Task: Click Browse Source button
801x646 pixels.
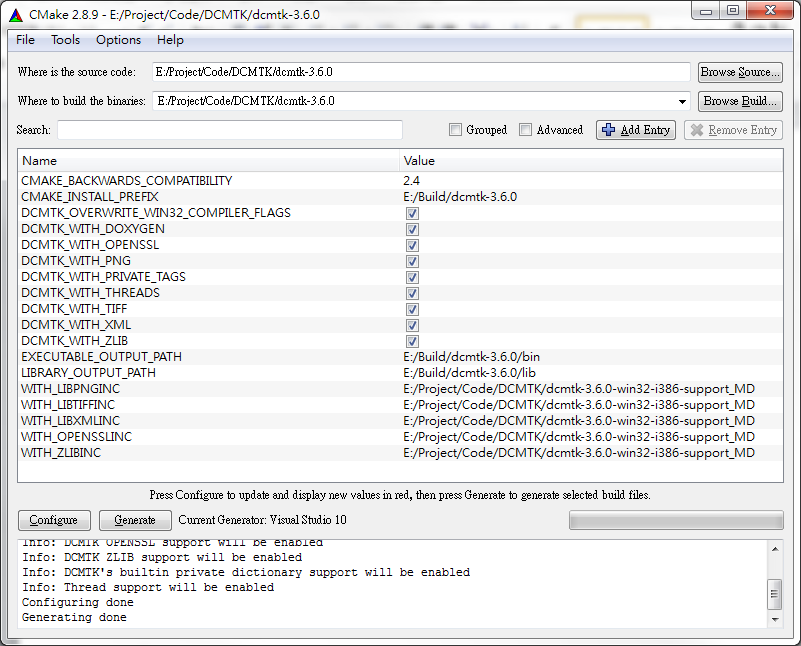Action: click(x=740, y=72)
